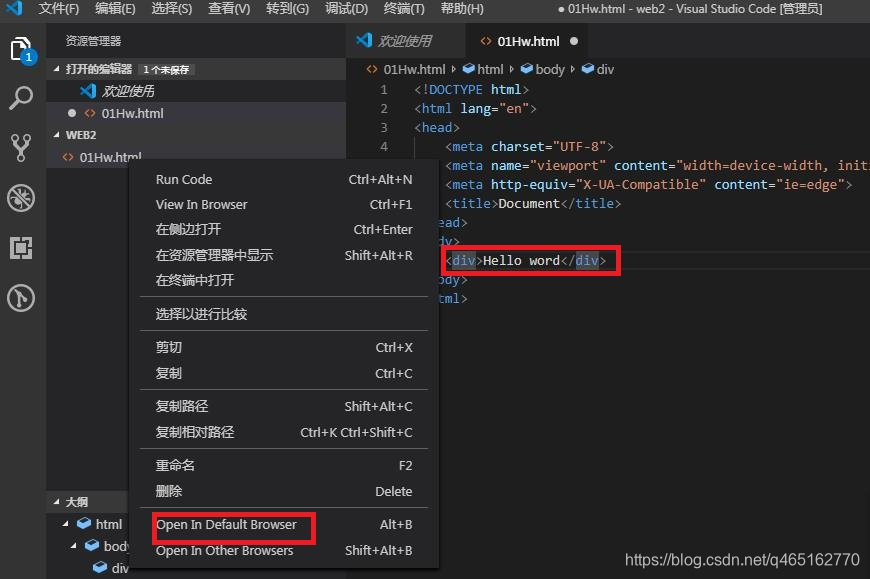Open the Source Control branch icon

coord(22,147)
